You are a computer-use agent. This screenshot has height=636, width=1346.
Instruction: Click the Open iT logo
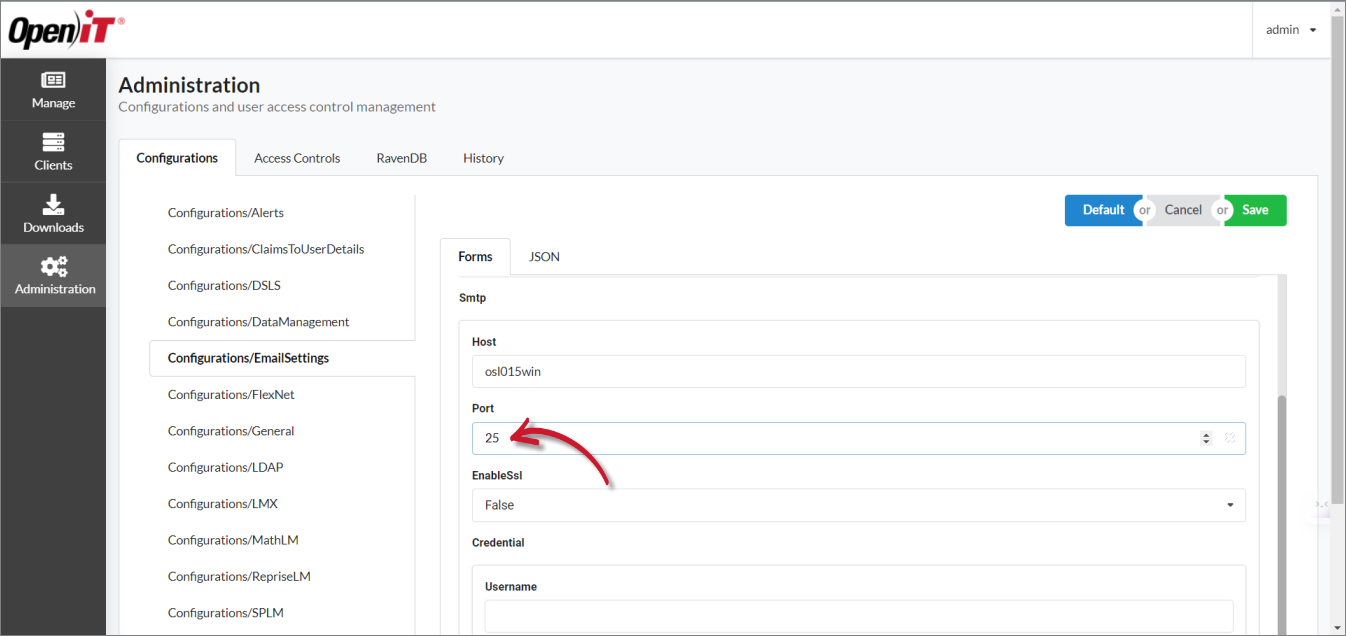coord(66,30)
